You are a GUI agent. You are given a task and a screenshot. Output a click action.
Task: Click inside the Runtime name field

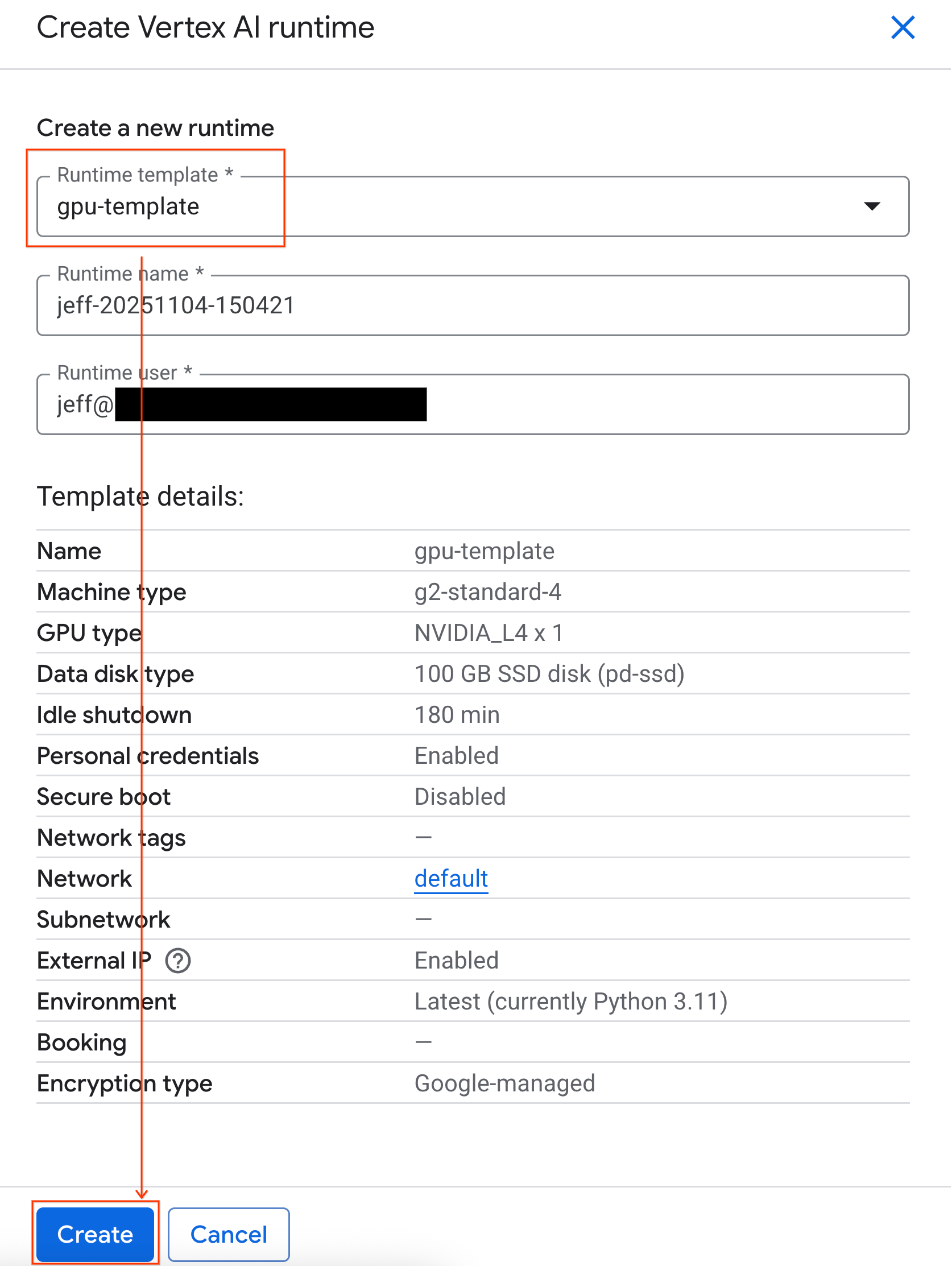458,305
